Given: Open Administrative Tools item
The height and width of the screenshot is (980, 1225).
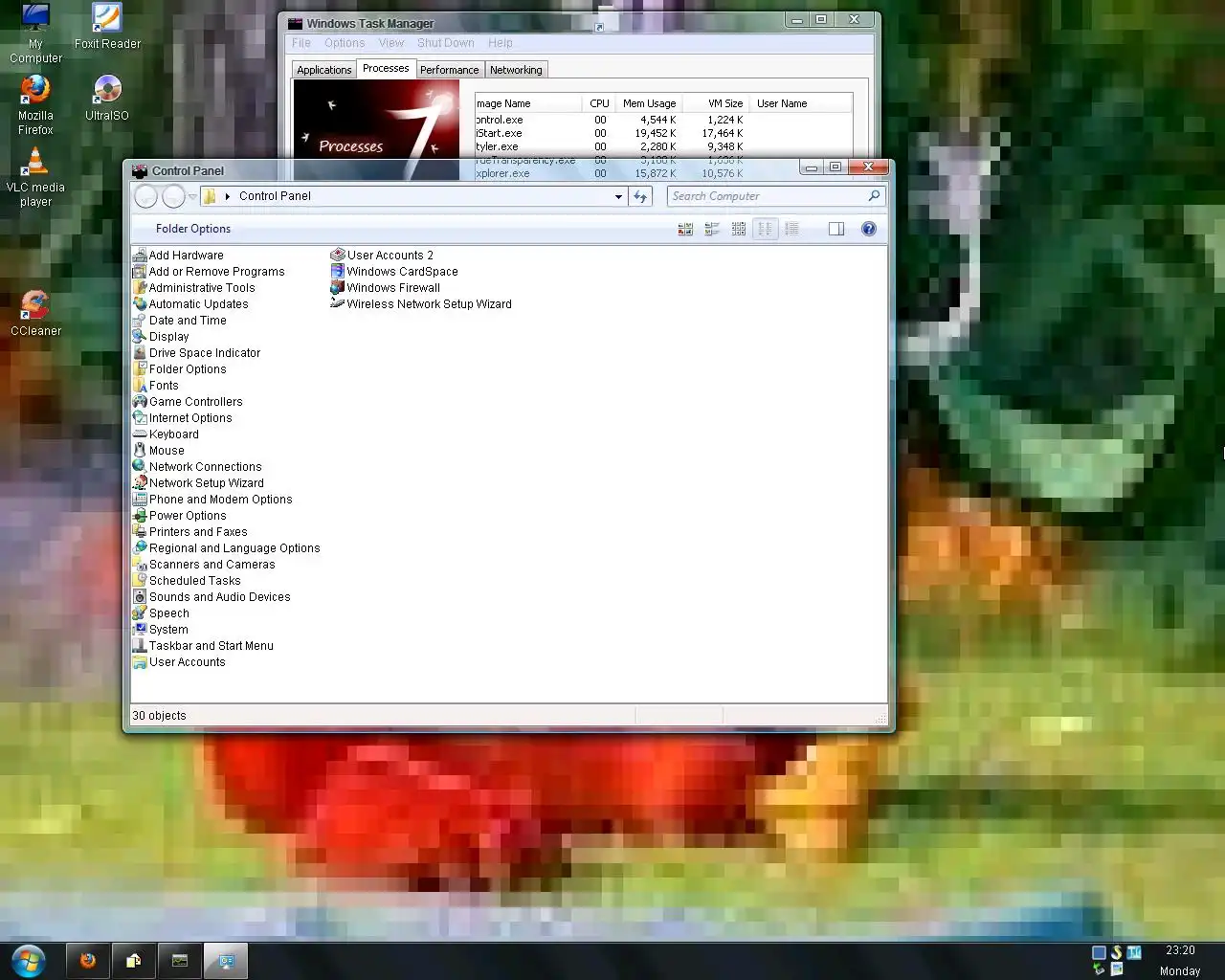Looking at the screenshot, I should pyautogui.click(x=194, y=288).
